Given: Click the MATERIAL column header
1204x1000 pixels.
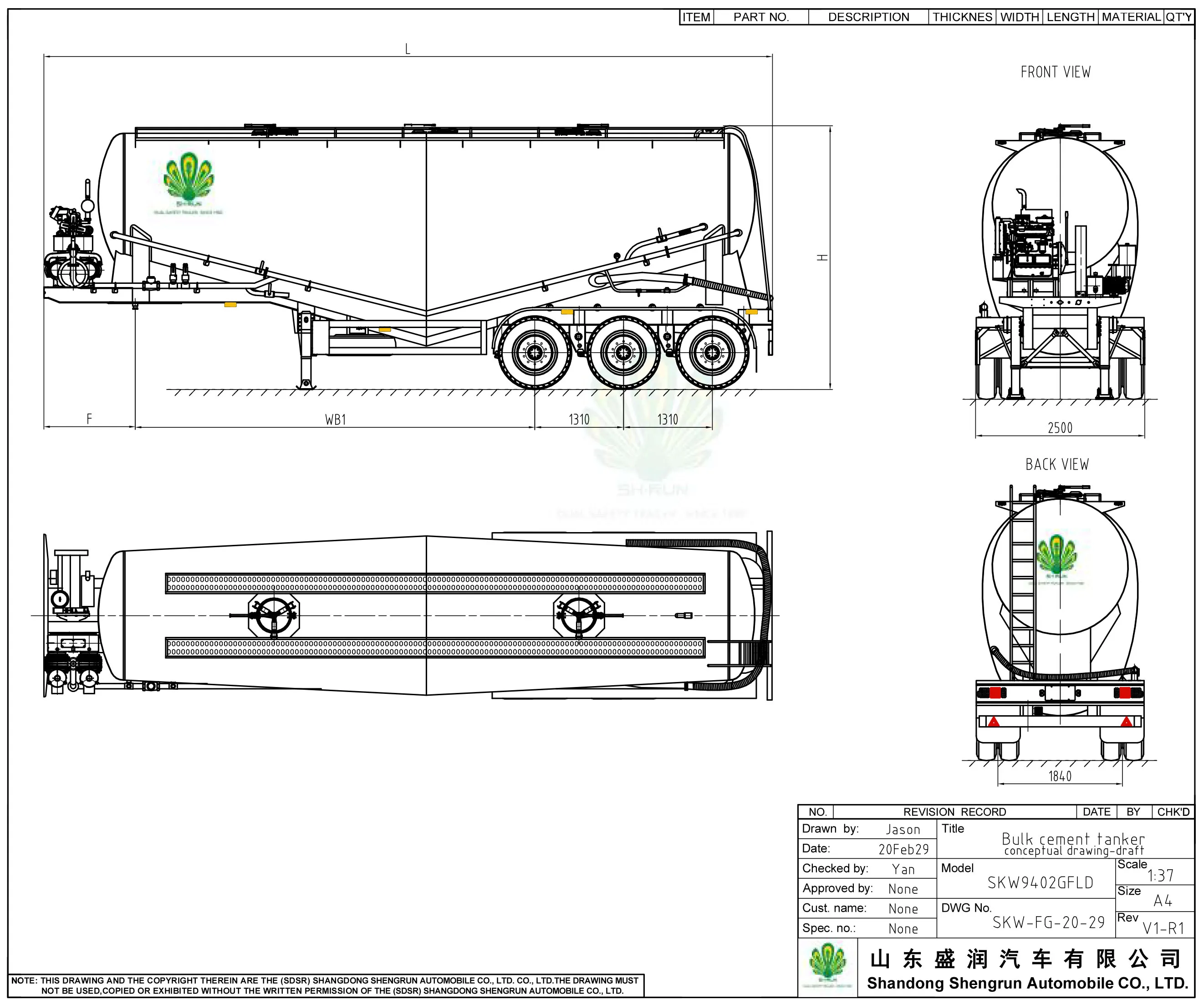Looking at the screenshot, I should 1131,17.
